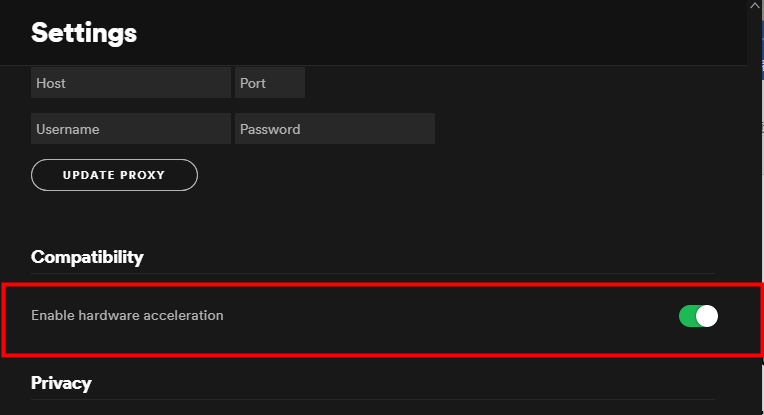764x415 pixels.
Task: Place cursor in the proxy Port box
Action: (x=270, y=83)
